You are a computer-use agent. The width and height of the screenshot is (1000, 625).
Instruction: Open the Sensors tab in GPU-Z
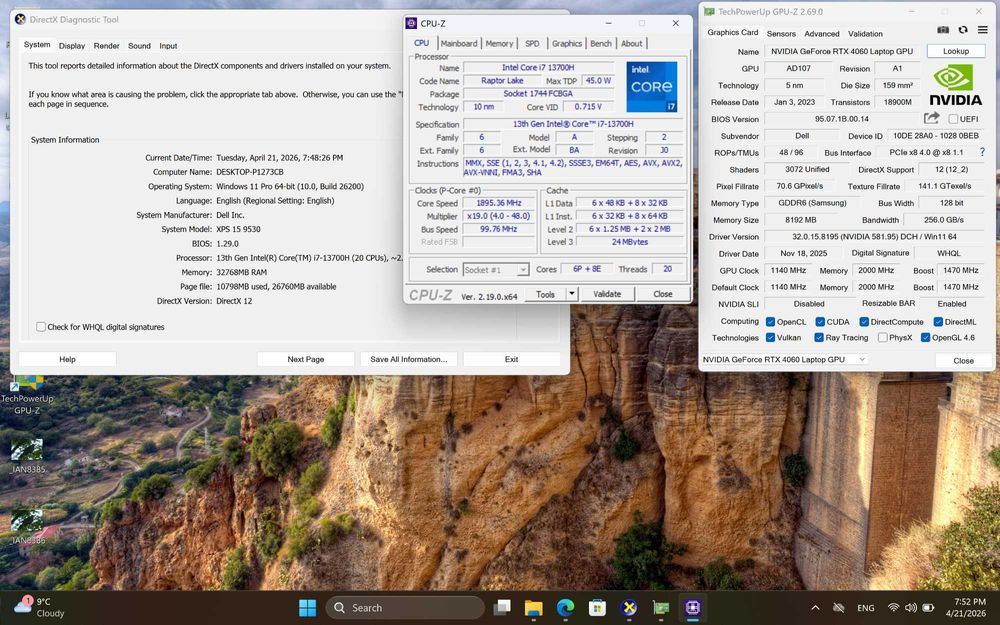click(x=781, y=34)
